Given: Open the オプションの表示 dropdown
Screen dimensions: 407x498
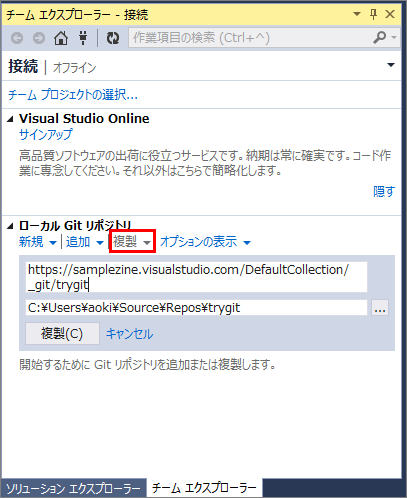Looking at the screenshot, I should [205, 242].
